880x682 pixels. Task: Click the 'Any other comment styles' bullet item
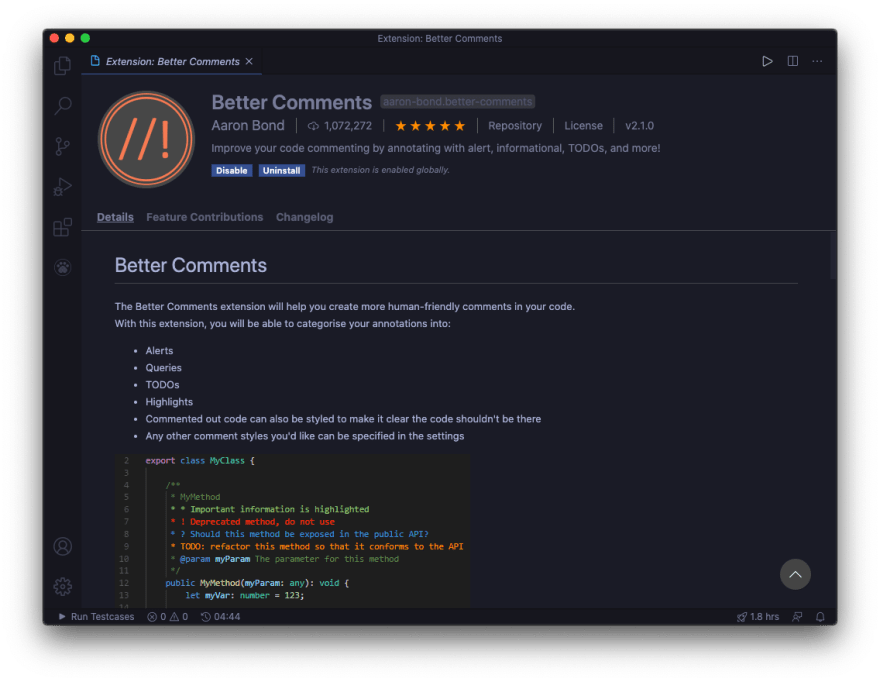point(305,436)
